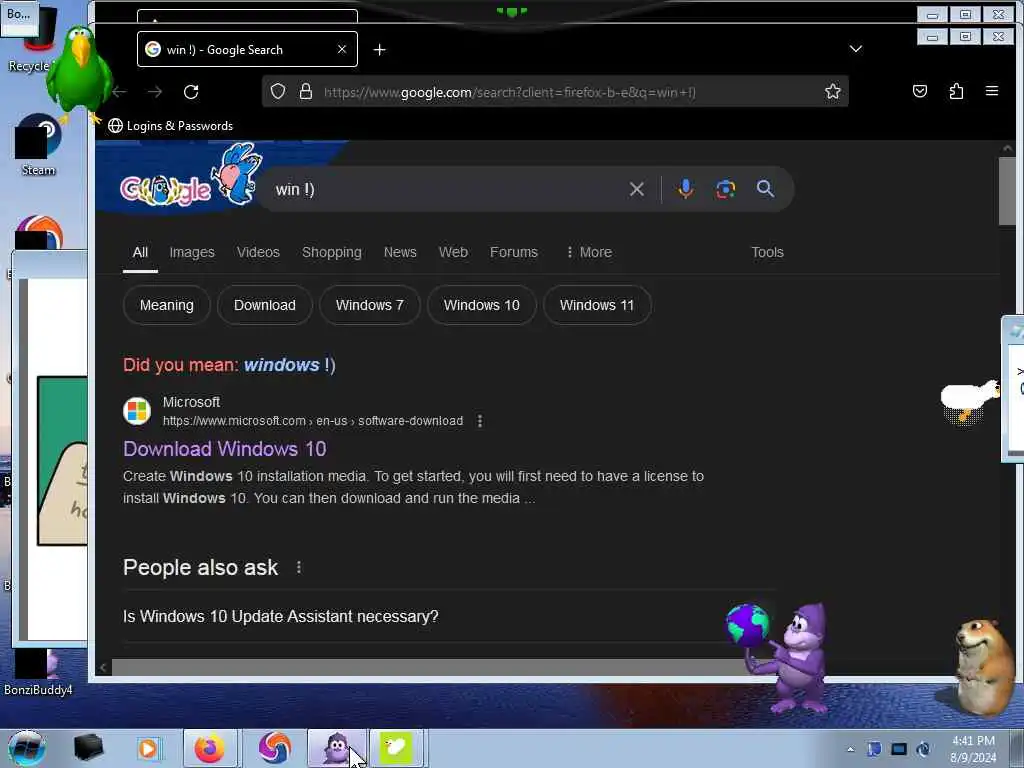Open the 'Download Windows 10' result

(225, 449)
